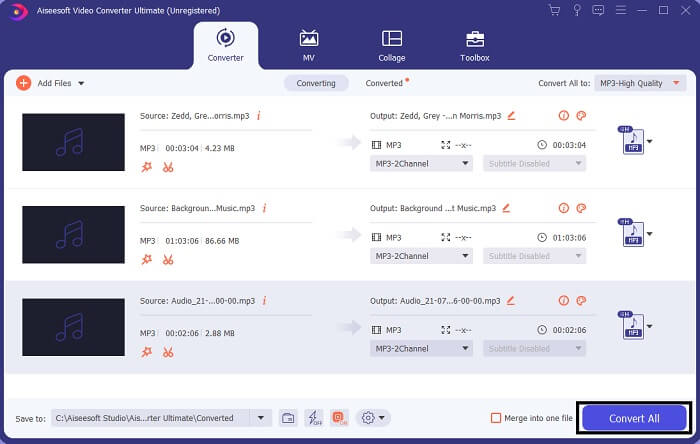Click the Add Files button

[50, 83]
